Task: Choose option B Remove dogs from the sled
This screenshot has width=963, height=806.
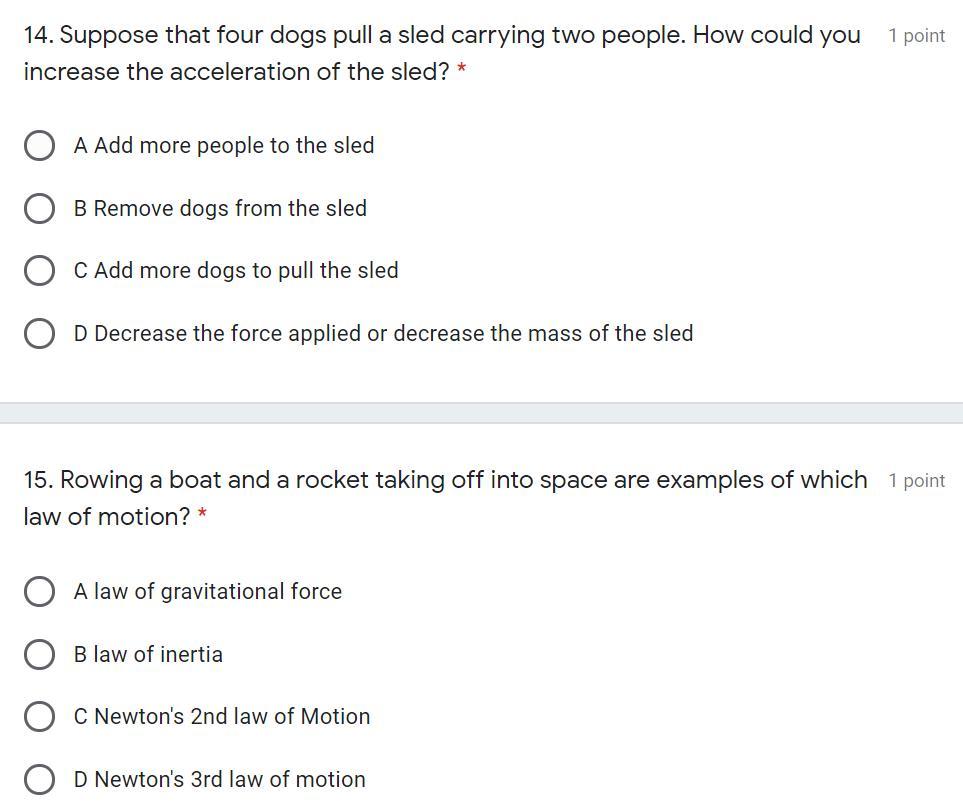Action: click(x=39, y=208)
